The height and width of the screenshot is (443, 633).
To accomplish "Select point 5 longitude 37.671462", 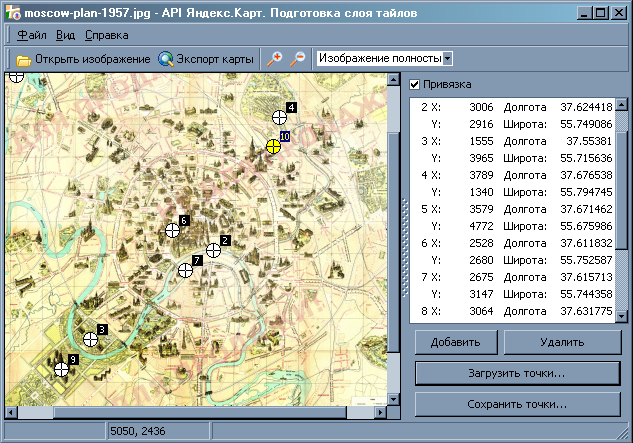I will [x=586, y=209].
